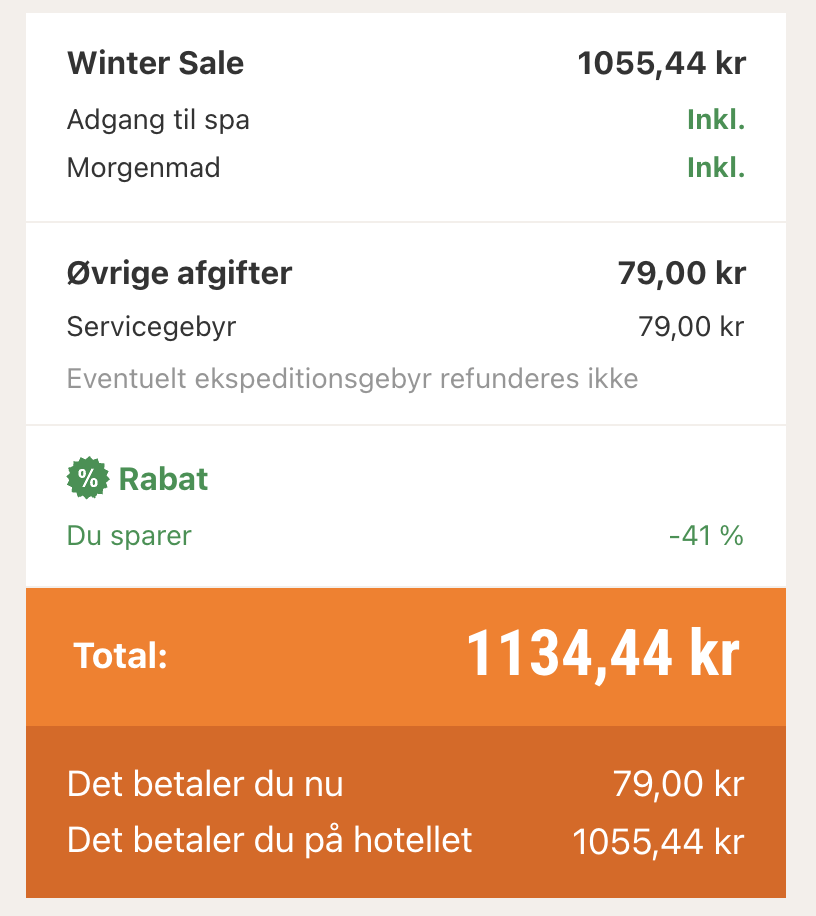
Task: Click the Adgang til spa label
Action: coord(158,121)
